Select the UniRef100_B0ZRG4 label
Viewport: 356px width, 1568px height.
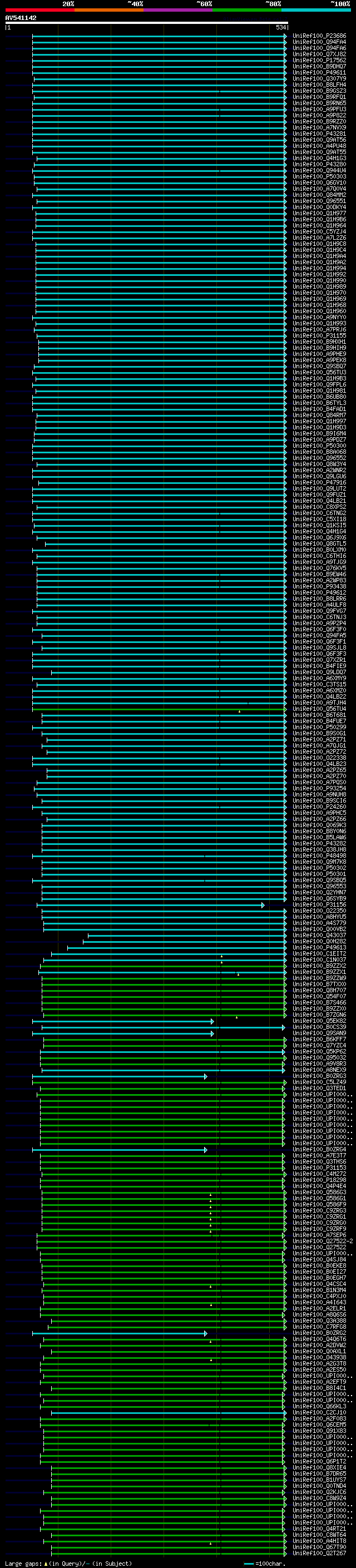319,1150
